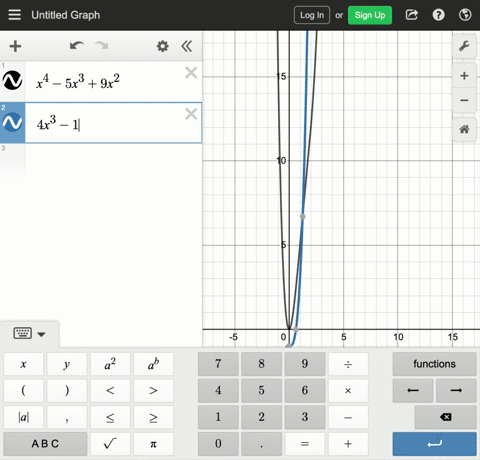Image resolution: width=480 pixels, height=460 pixels.
Task: Tap the number 3 key
Action: [x=305, y=417]
